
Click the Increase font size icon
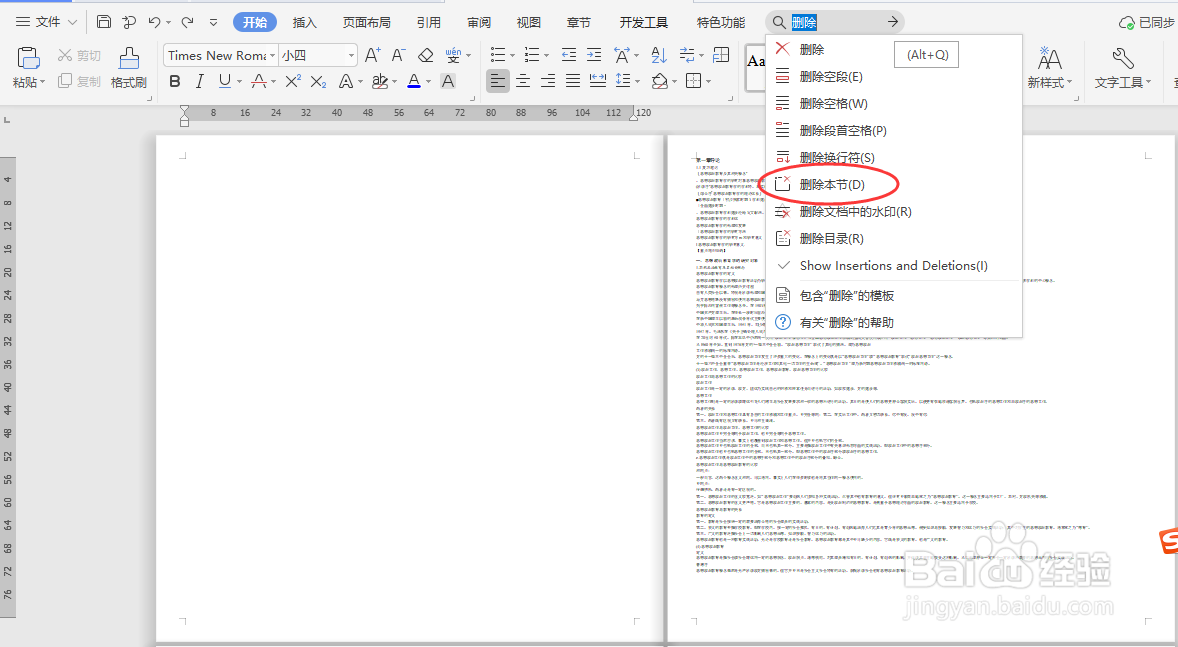pos(373,55)
